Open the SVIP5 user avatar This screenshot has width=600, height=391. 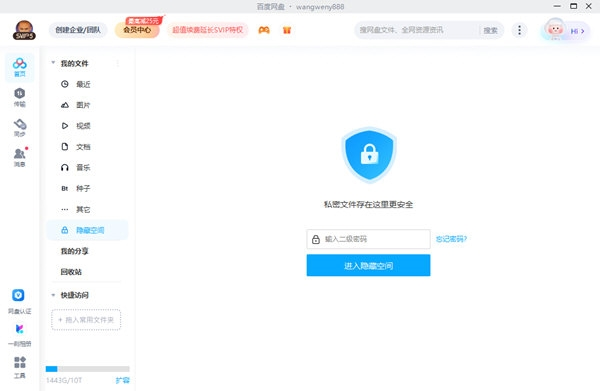point(24,30)
